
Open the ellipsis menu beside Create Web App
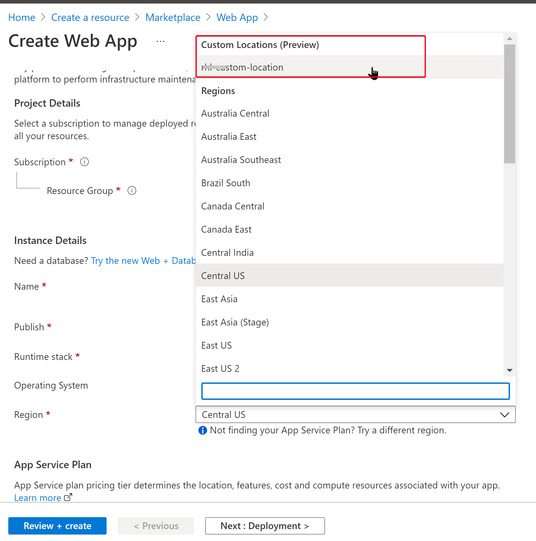tap(160, 41)
